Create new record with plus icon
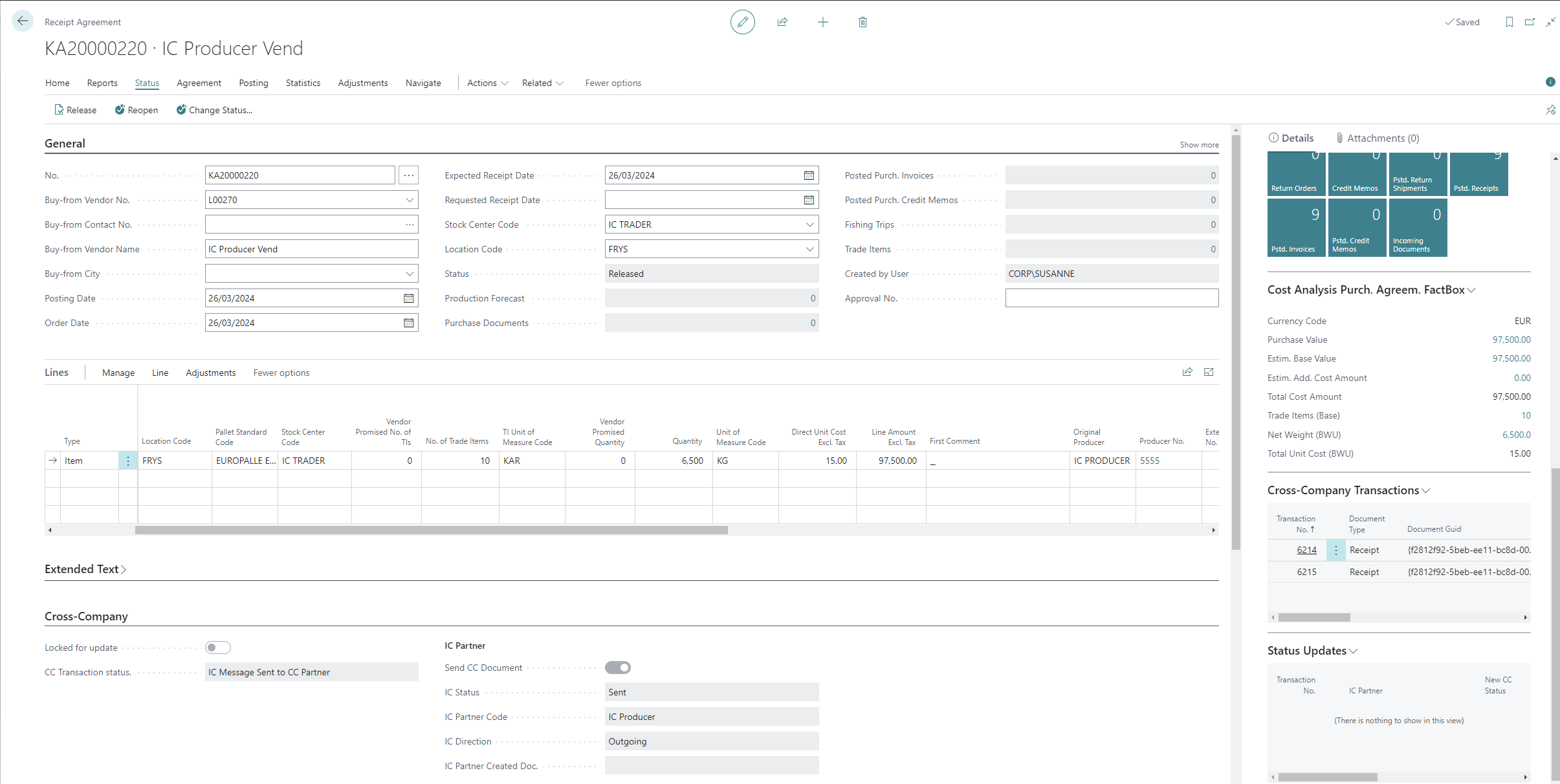The image size is (1560, 784). pos(822,22)
